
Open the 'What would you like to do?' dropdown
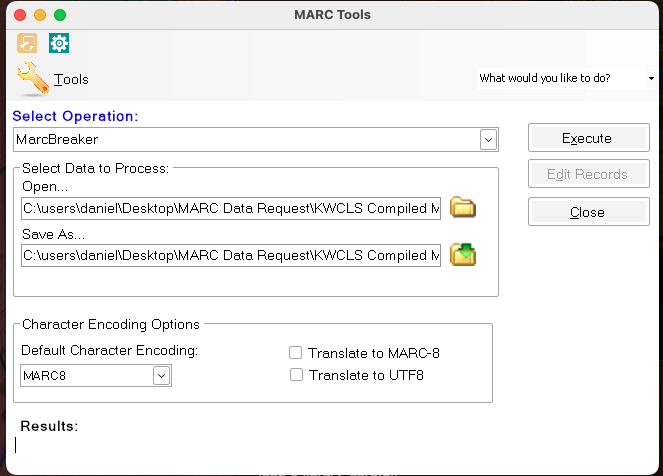tap(651, 78)
